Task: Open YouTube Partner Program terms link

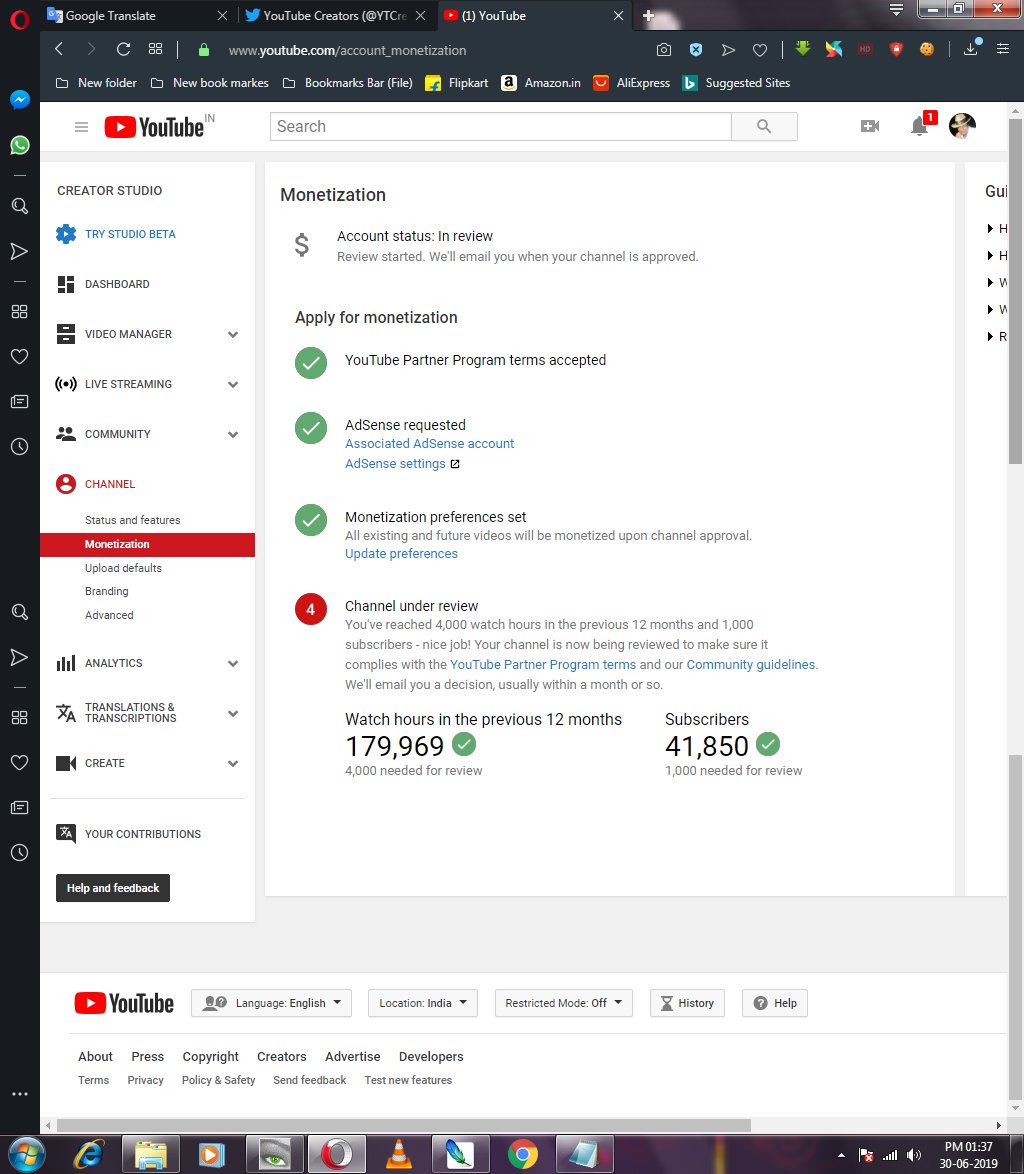Action: click(x=543, y=664)
